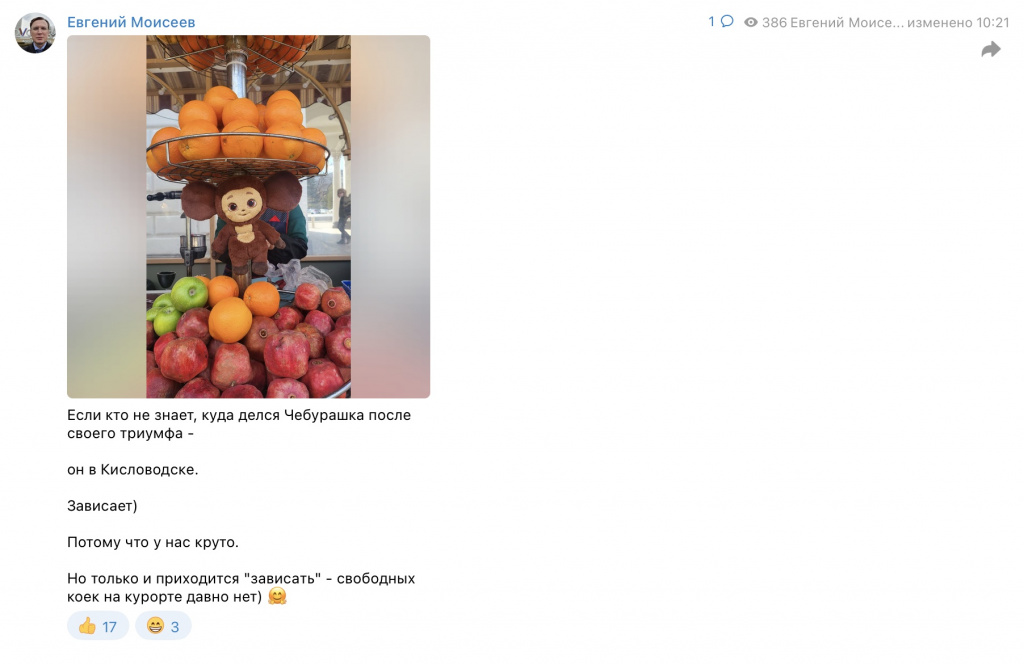Open Евгений Моисеев author name link
This screenshot has height=664, width=1024.
click(x=131, y=22)
